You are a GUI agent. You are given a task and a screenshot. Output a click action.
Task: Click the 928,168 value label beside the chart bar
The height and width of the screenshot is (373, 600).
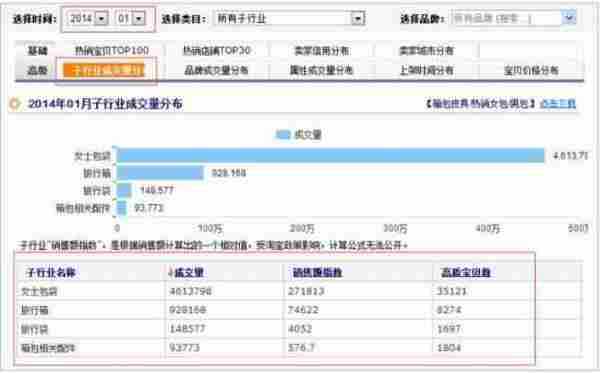click(229, 173)
